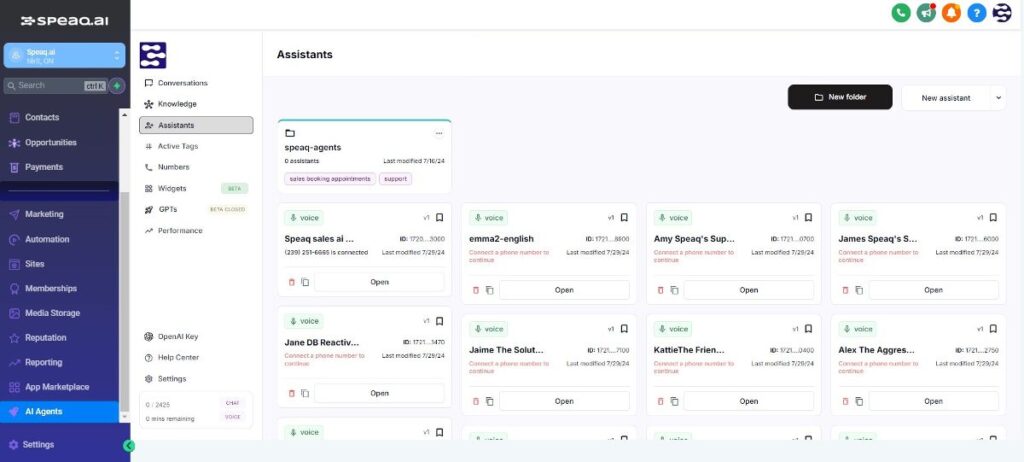
Task: Open the megaphone announcements icon
Action: 926,12
